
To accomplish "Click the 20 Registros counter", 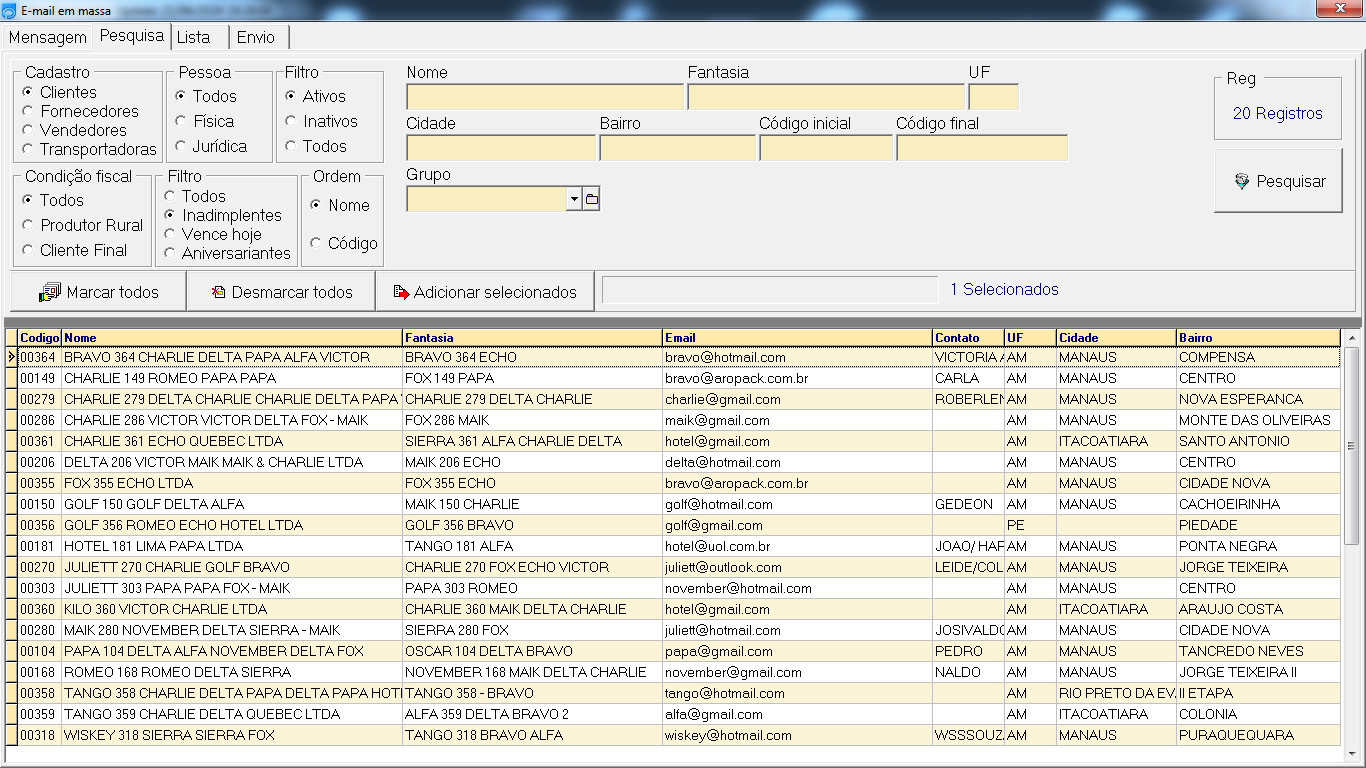I will [1277, 114].
